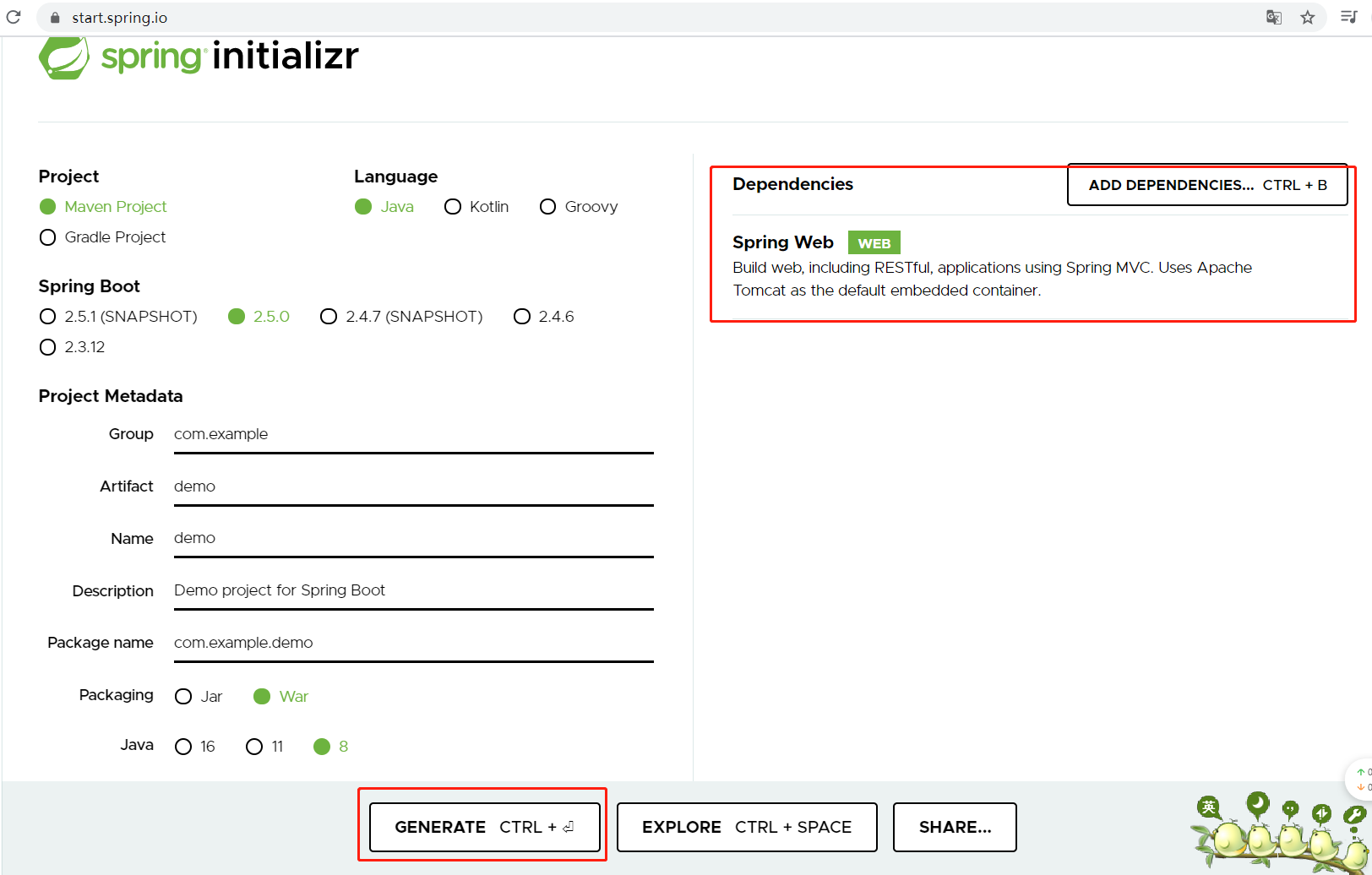This screenshot has width=1372, height=875.
Task: Click the green WEB tag
Action: click(874, 243)
